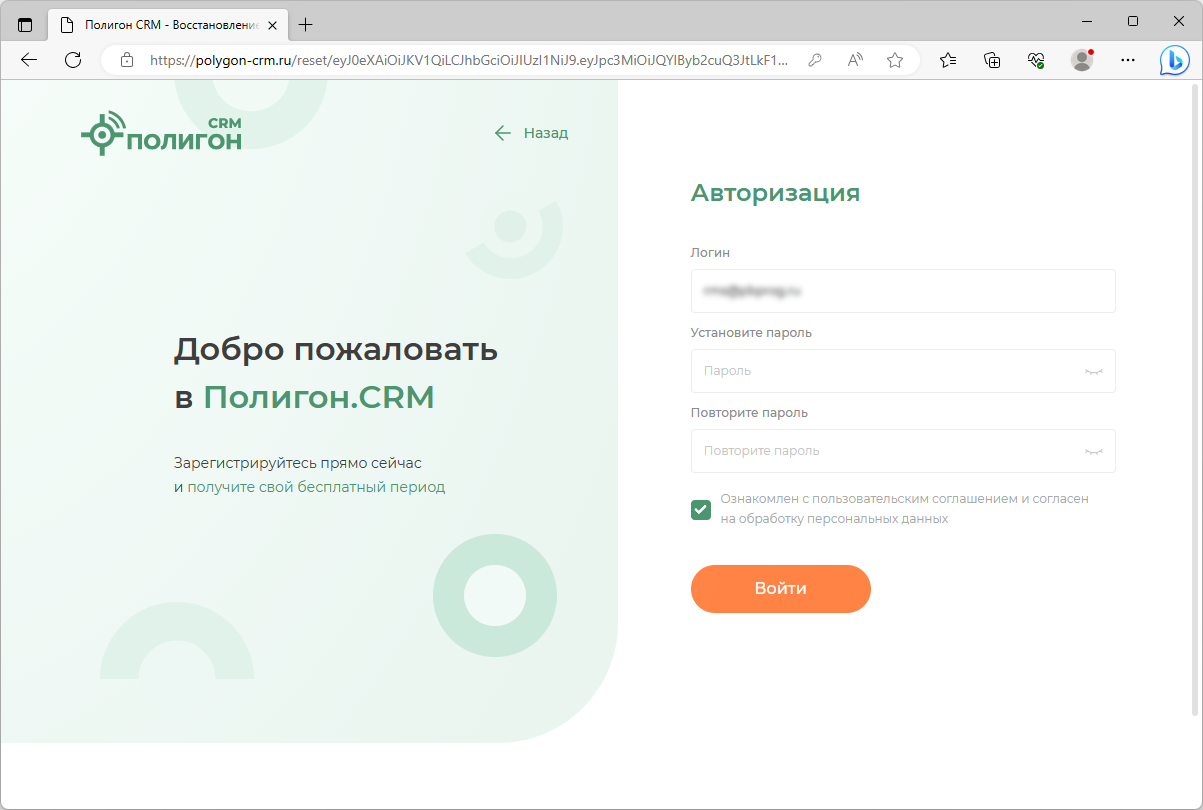Focus the Логин input field
This screenshot has height=810, width=1203.
pos(903,291)
